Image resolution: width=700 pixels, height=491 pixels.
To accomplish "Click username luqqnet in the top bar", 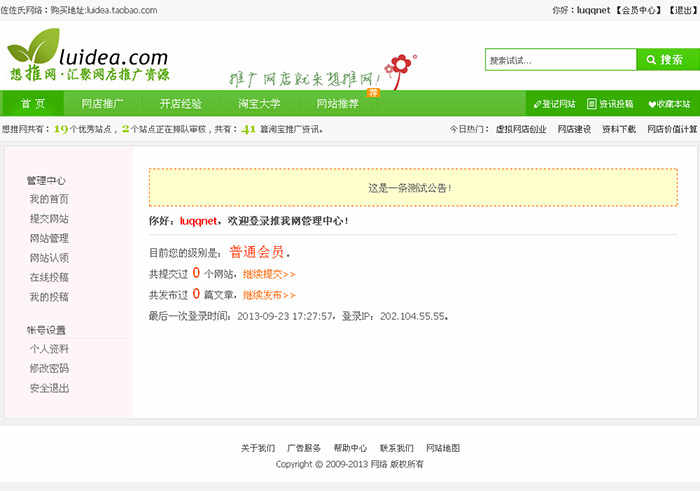I will [593, 10].
